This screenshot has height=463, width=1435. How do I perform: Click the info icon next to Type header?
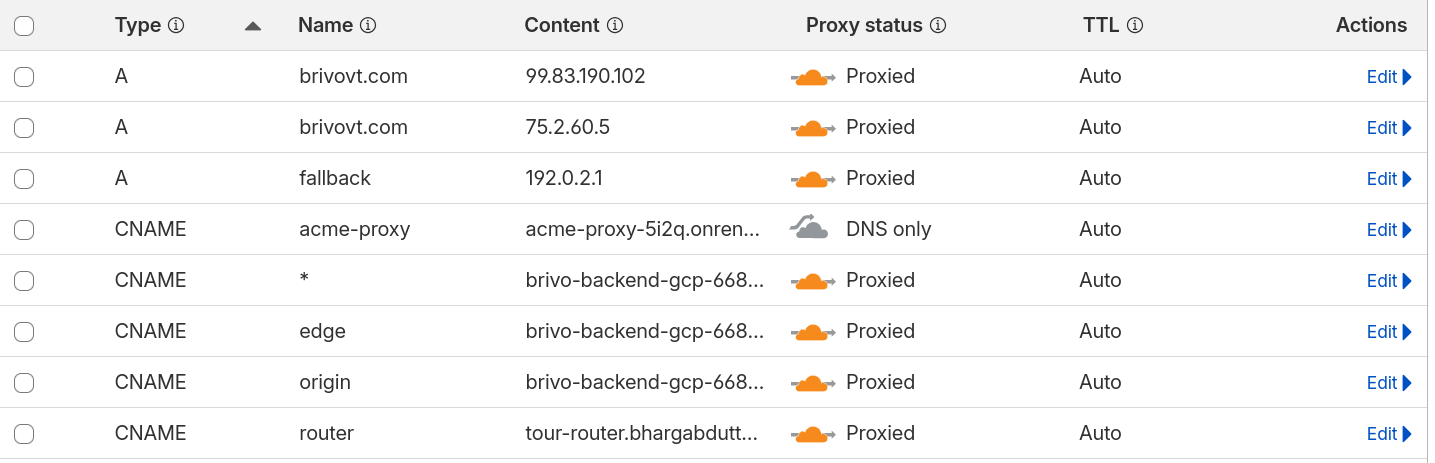pyautogui.click(x=177, y=26)
